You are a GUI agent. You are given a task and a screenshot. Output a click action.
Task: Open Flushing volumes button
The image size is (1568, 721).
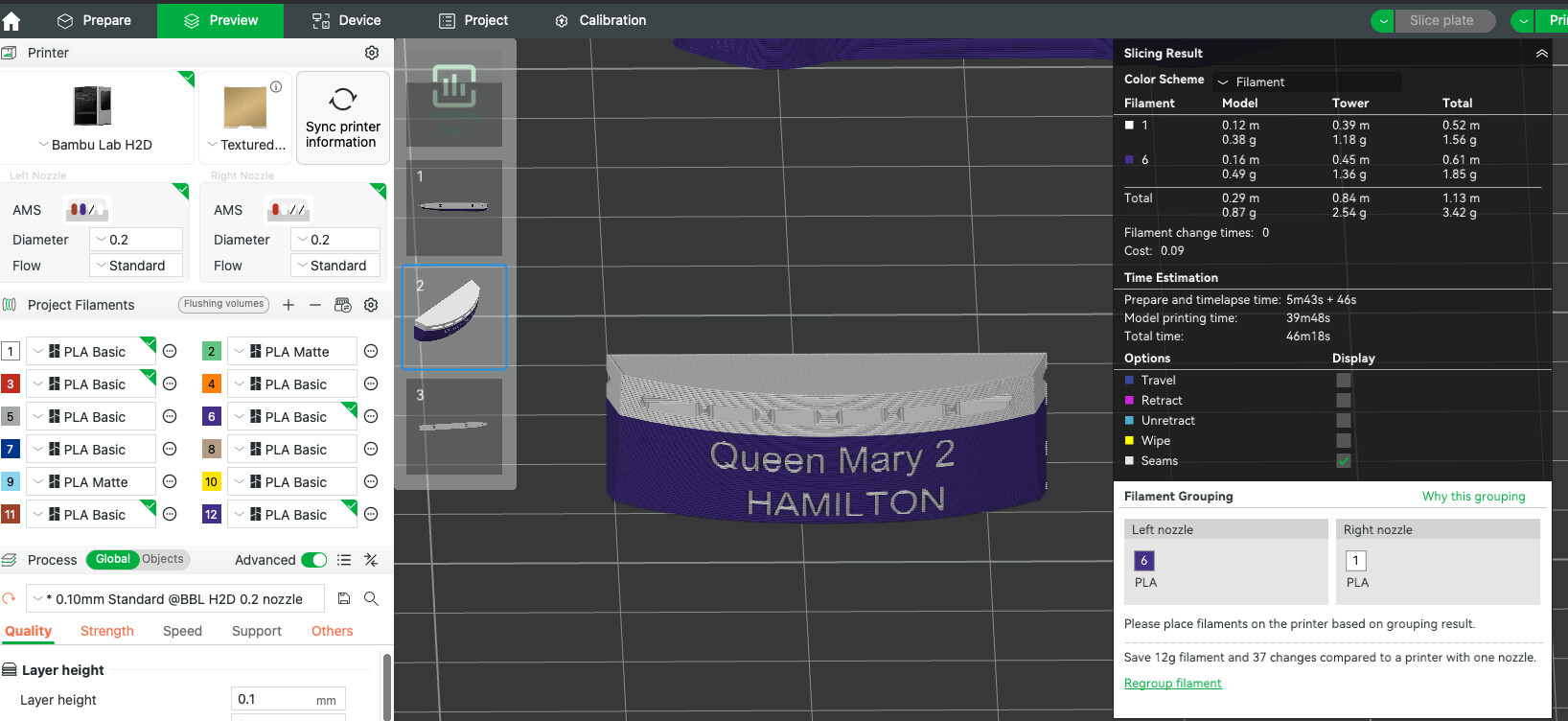coord(223,304)
